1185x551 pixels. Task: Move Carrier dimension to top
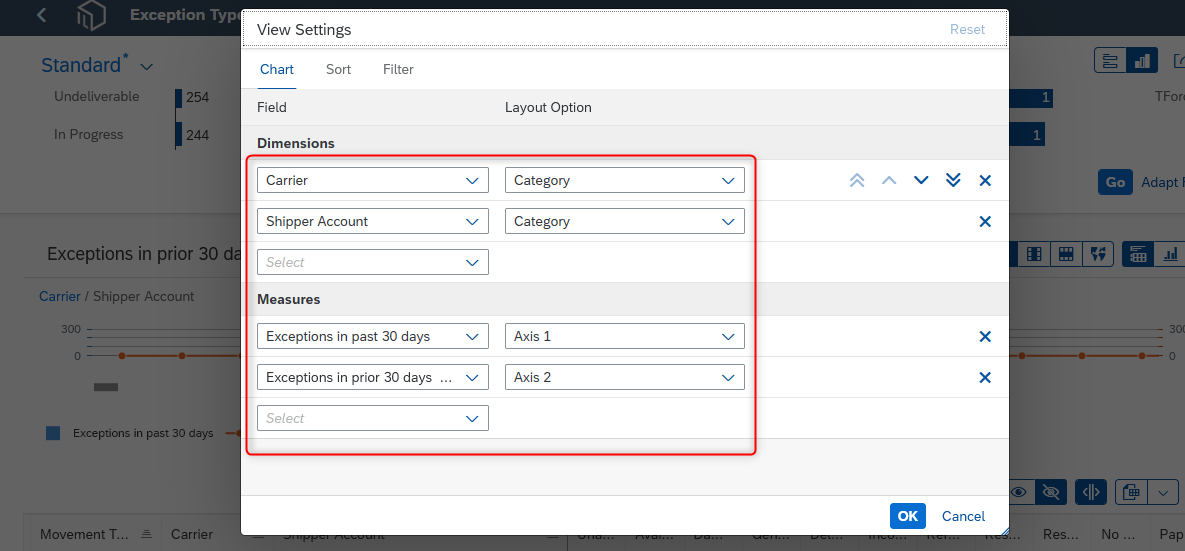[856, 181]
